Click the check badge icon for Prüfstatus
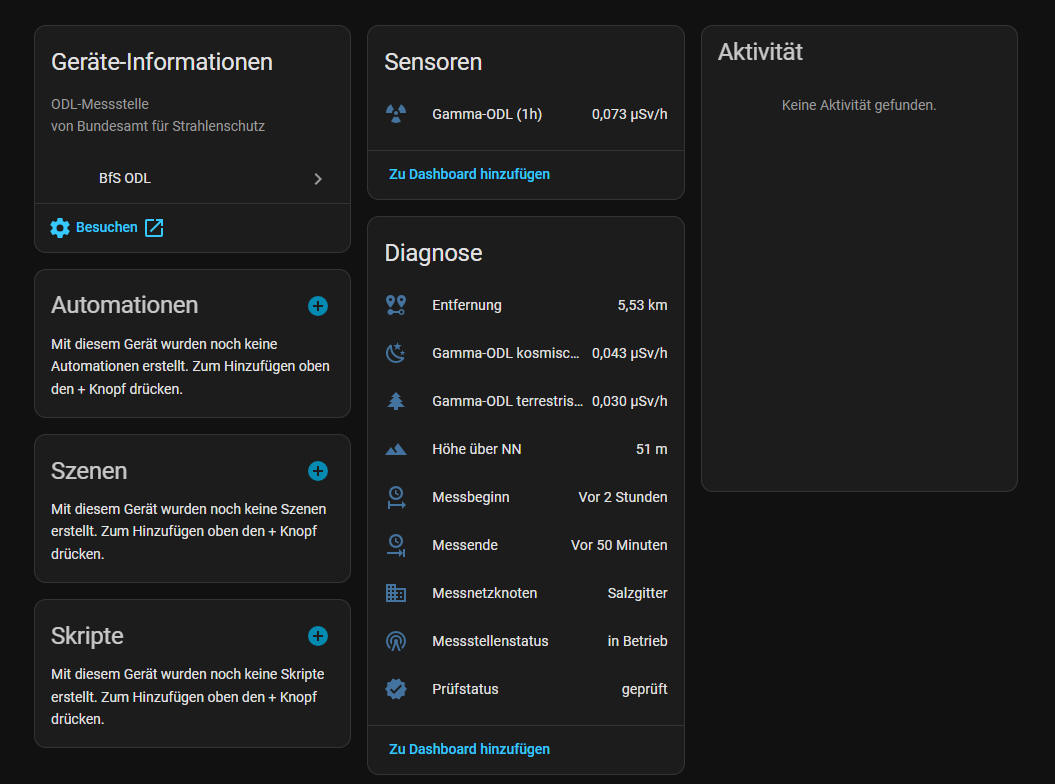1055x784 pixels. click(x=396, y=689)
